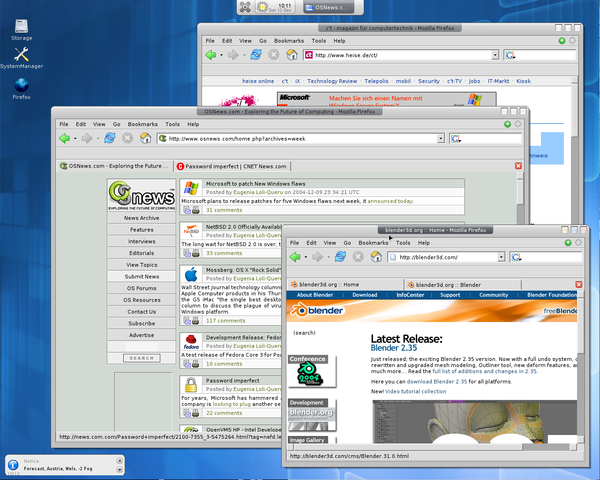600x480 pixels.
Task: Open search engine selector in Blender window
Action: pos(516,258)
